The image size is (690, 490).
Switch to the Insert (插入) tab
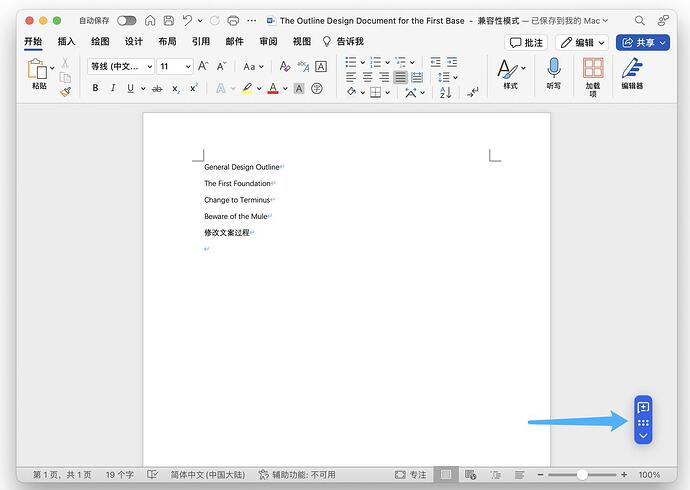(66, 42)
